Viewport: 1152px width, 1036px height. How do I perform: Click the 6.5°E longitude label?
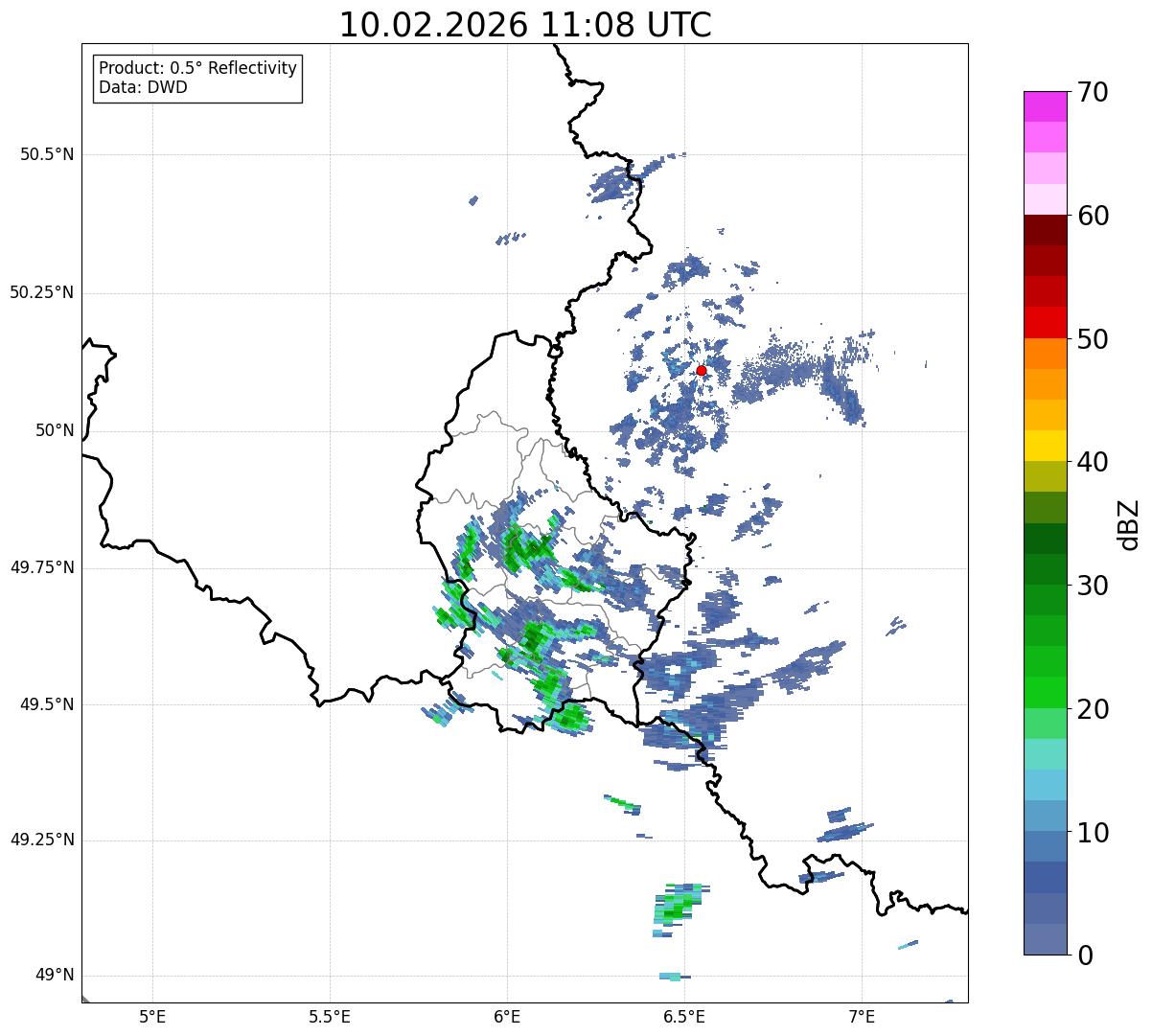[684, 1017]
